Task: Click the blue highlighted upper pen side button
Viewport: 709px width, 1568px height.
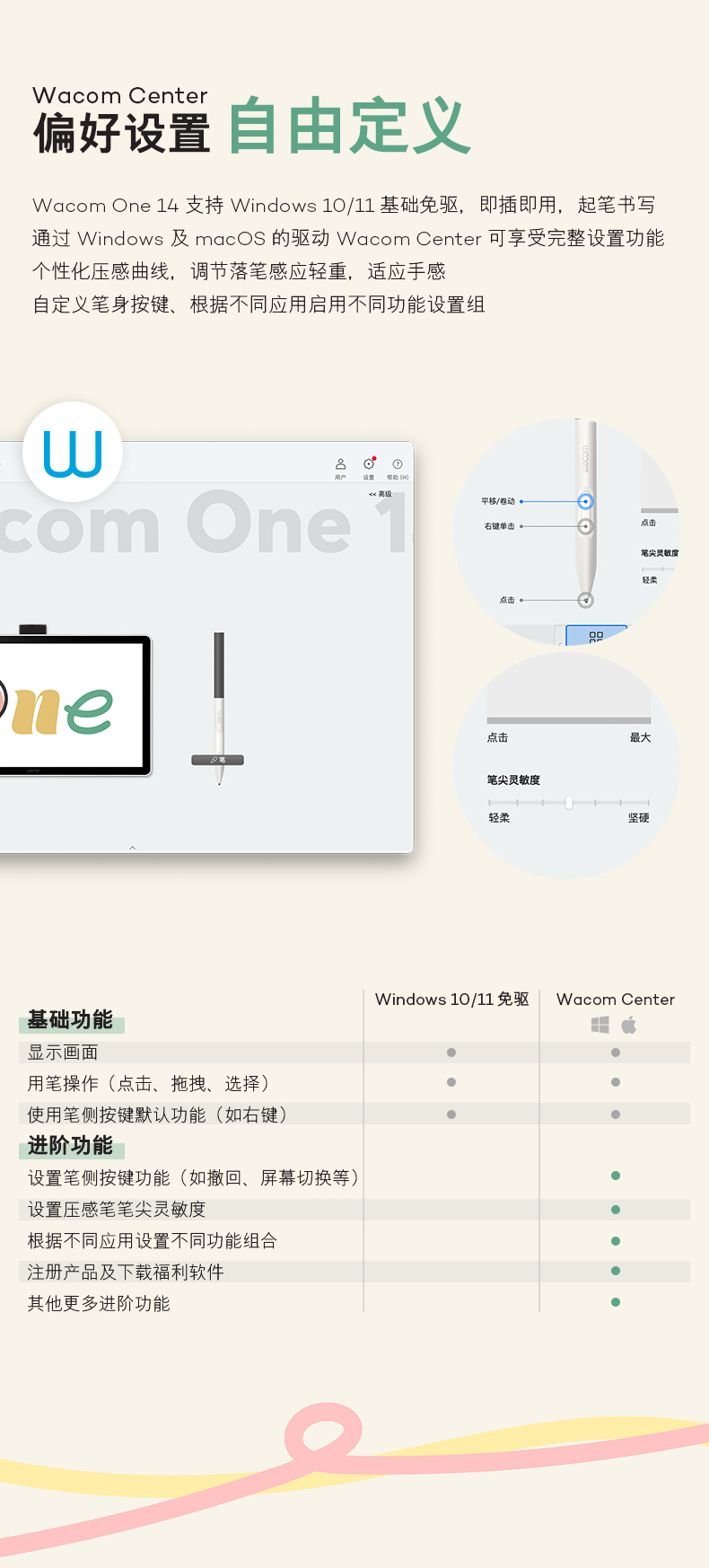Action: tap(585, 502)
